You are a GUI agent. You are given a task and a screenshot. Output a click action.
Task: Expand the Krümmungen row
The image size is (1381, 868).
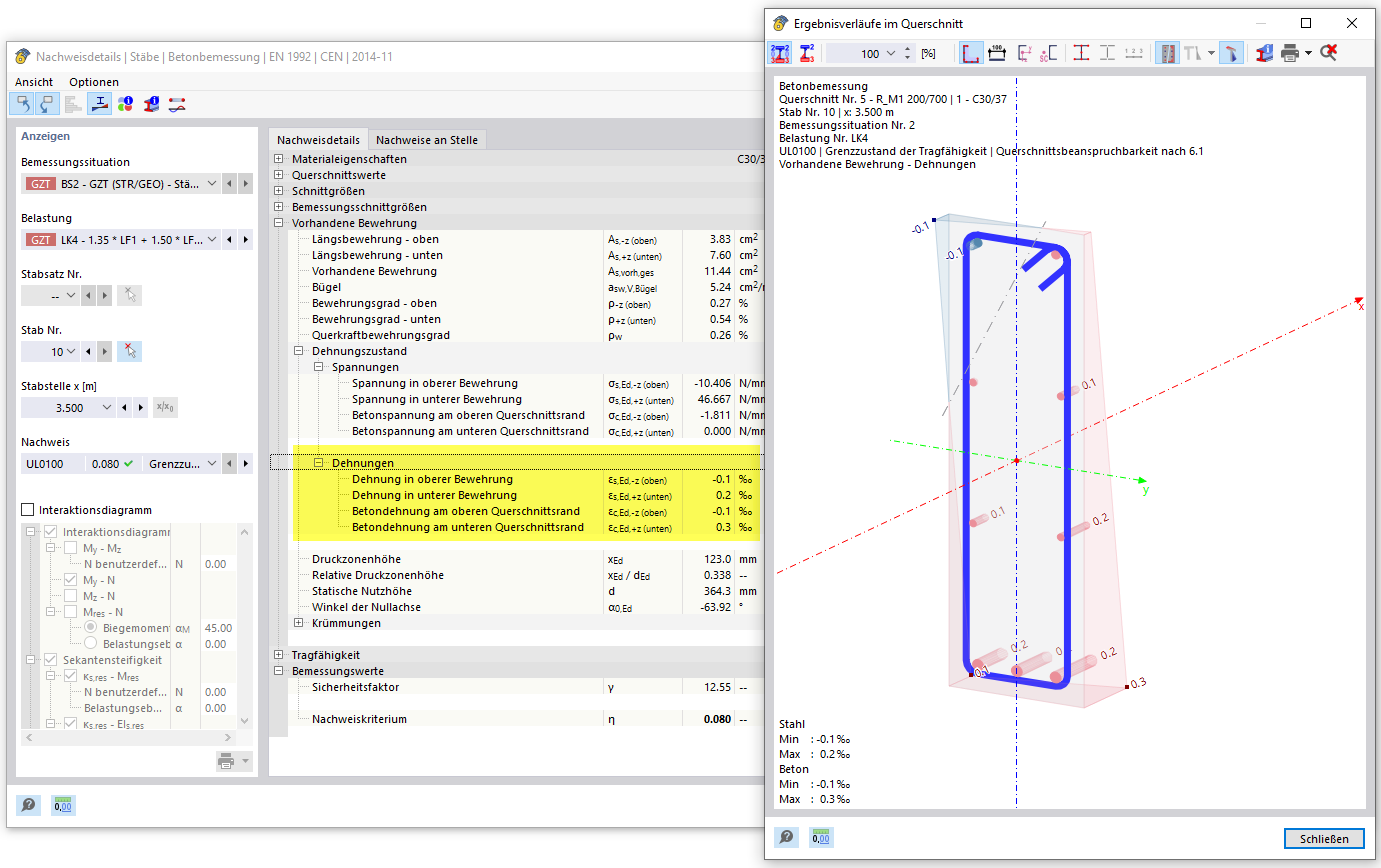pos(298,623)
